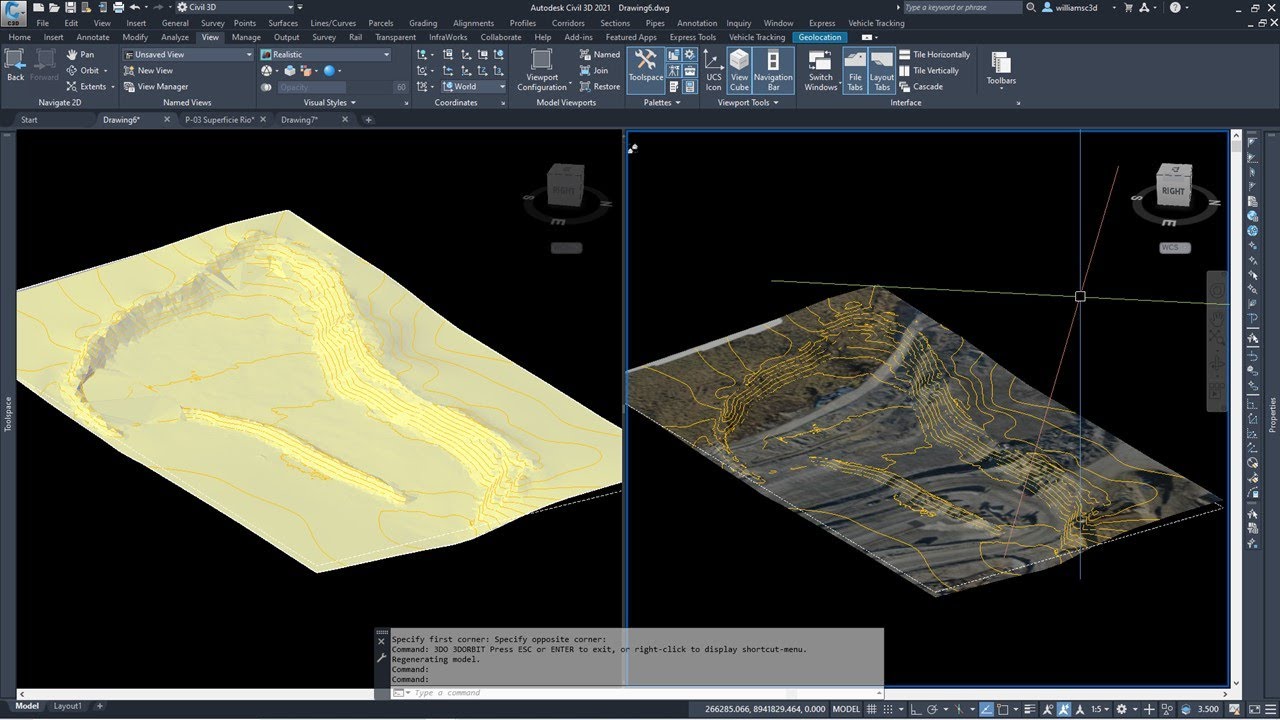Create a New View

tap(147, 71)
